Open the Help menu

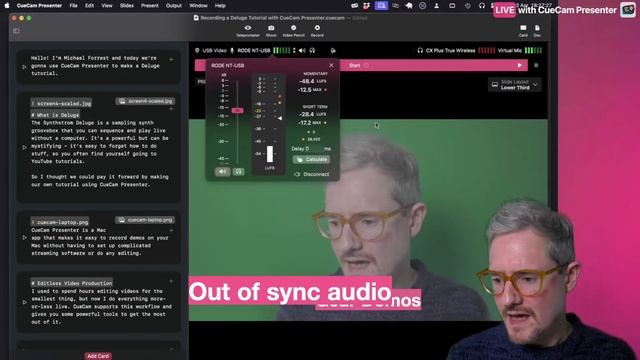[220, 6]
